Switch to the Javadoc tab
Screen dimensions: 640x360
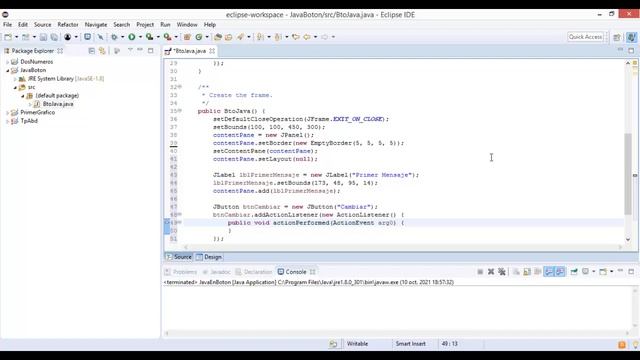pyautogui.click(x=217, y=272)
